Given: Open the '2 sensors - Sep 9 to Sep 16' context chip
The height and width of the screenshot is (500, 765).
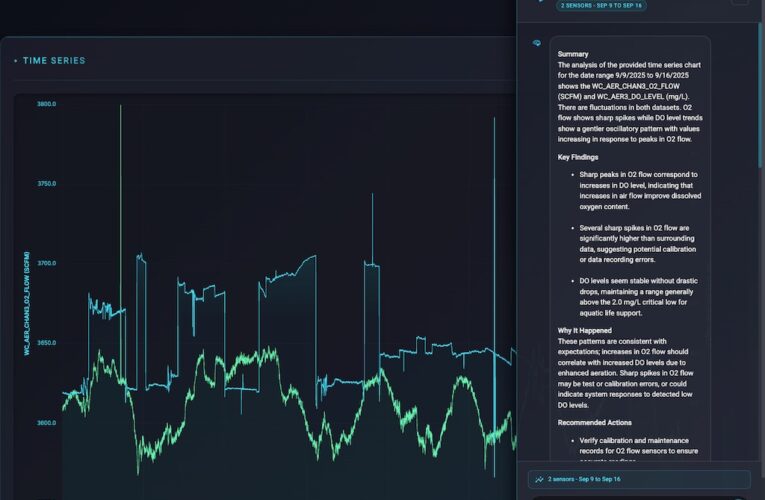Looking at the screenshot, I should [639, 479].
